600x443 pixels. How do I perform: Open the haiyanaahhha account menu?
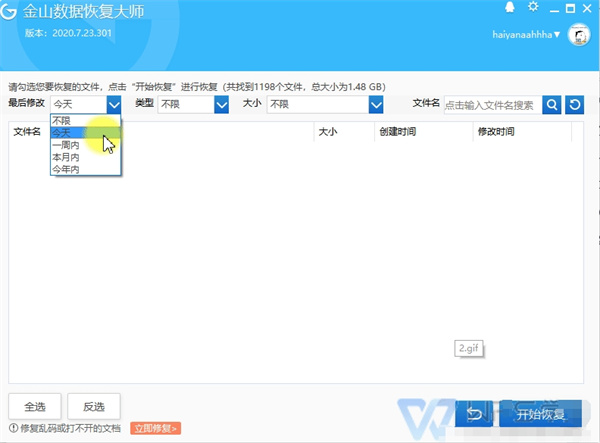point(526,35)
